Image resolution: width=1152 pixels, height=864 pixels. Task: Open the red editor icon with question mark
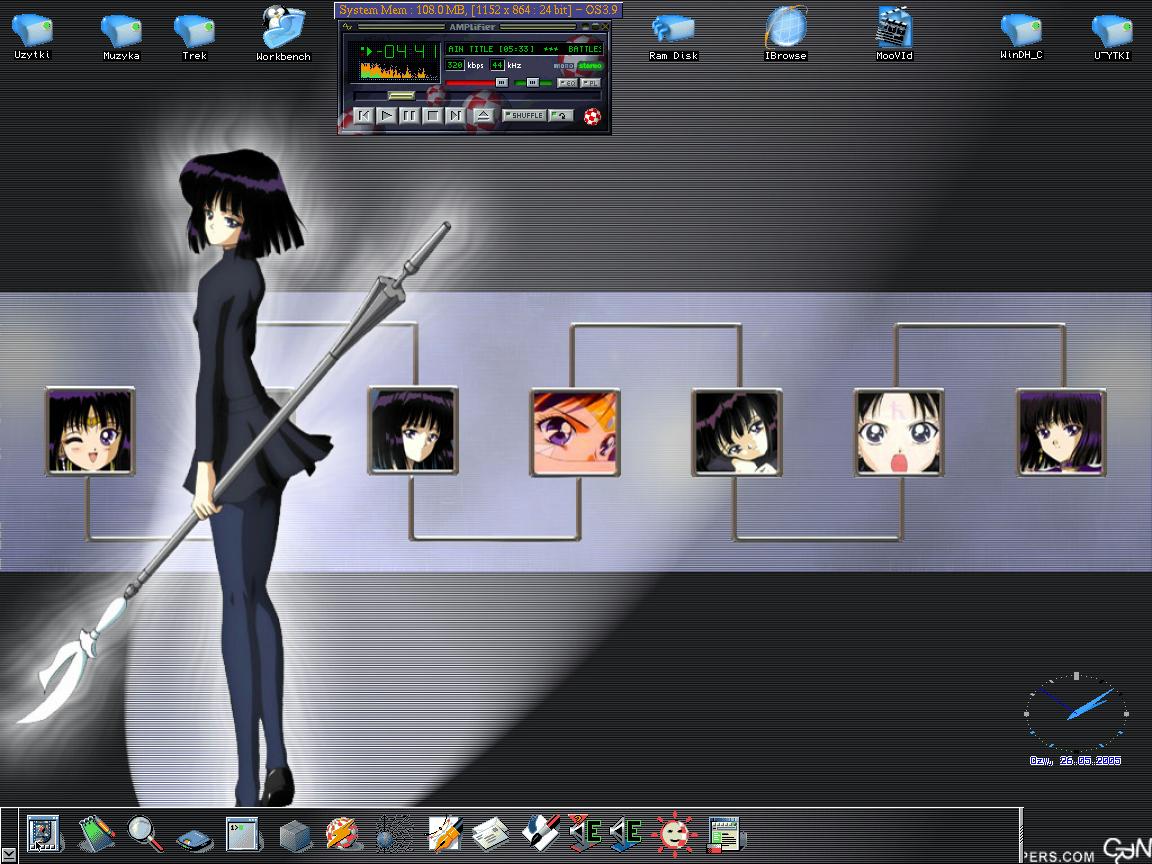click(x=585, y=833)
